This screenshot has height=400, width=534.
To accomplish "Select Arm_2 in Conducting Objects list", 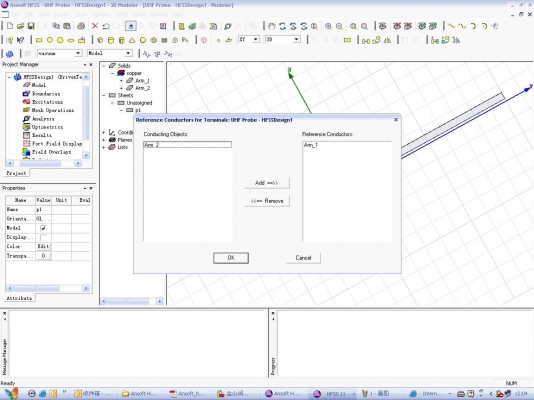I will 187,145.
